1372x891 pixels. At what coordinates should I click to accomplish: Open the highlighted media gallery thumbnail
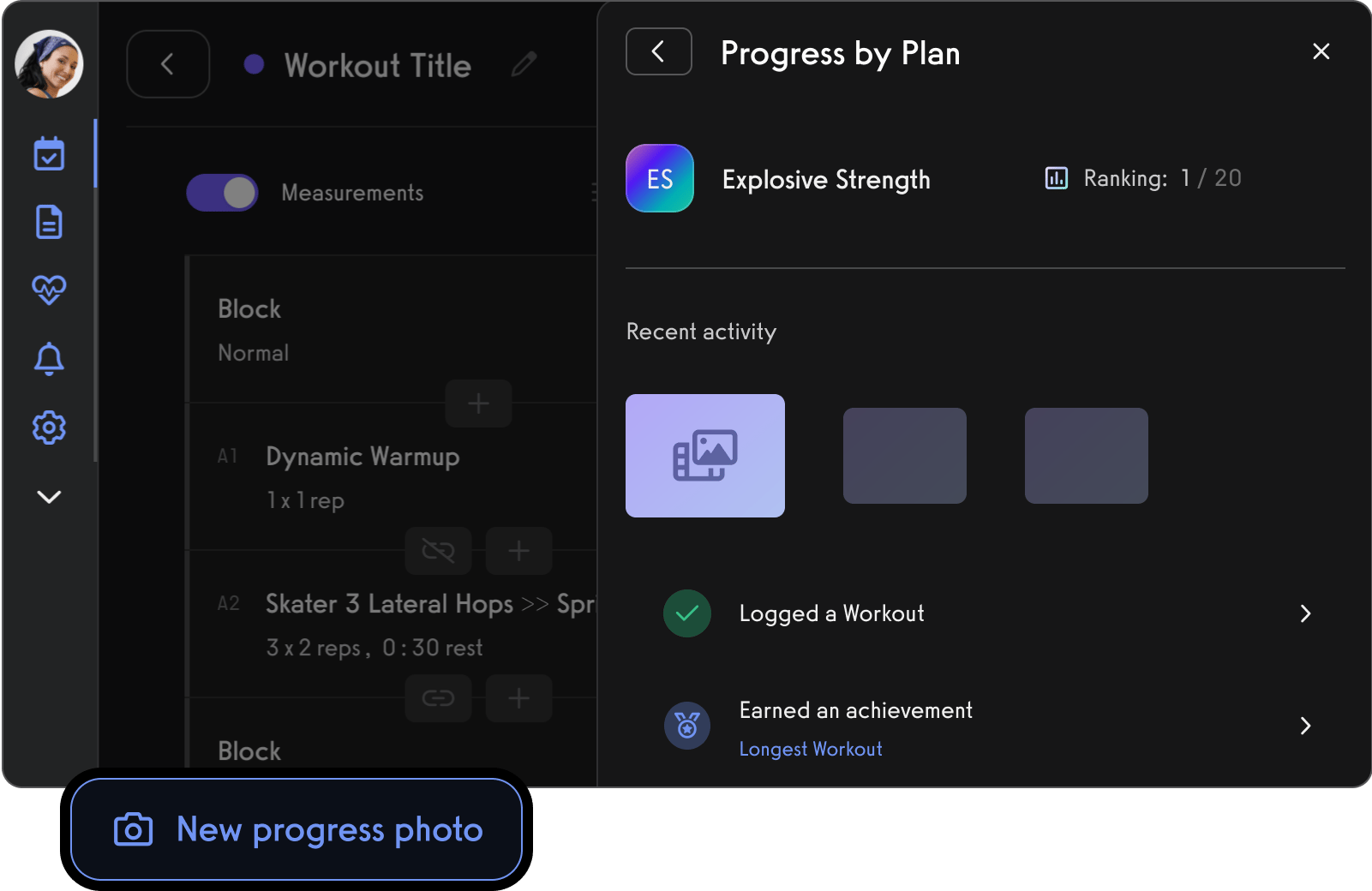click(705, 456)
